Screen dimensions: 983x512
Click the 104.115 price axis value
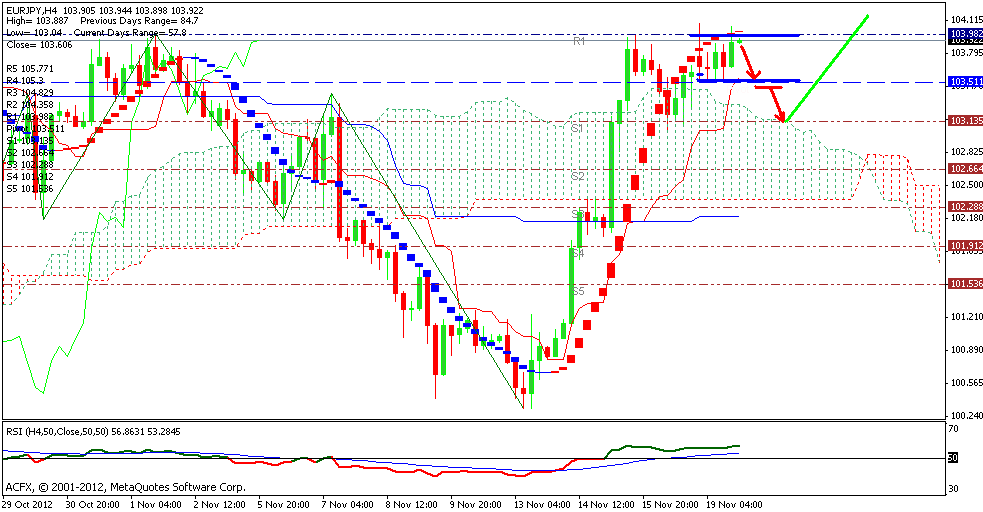click(966, 19)
